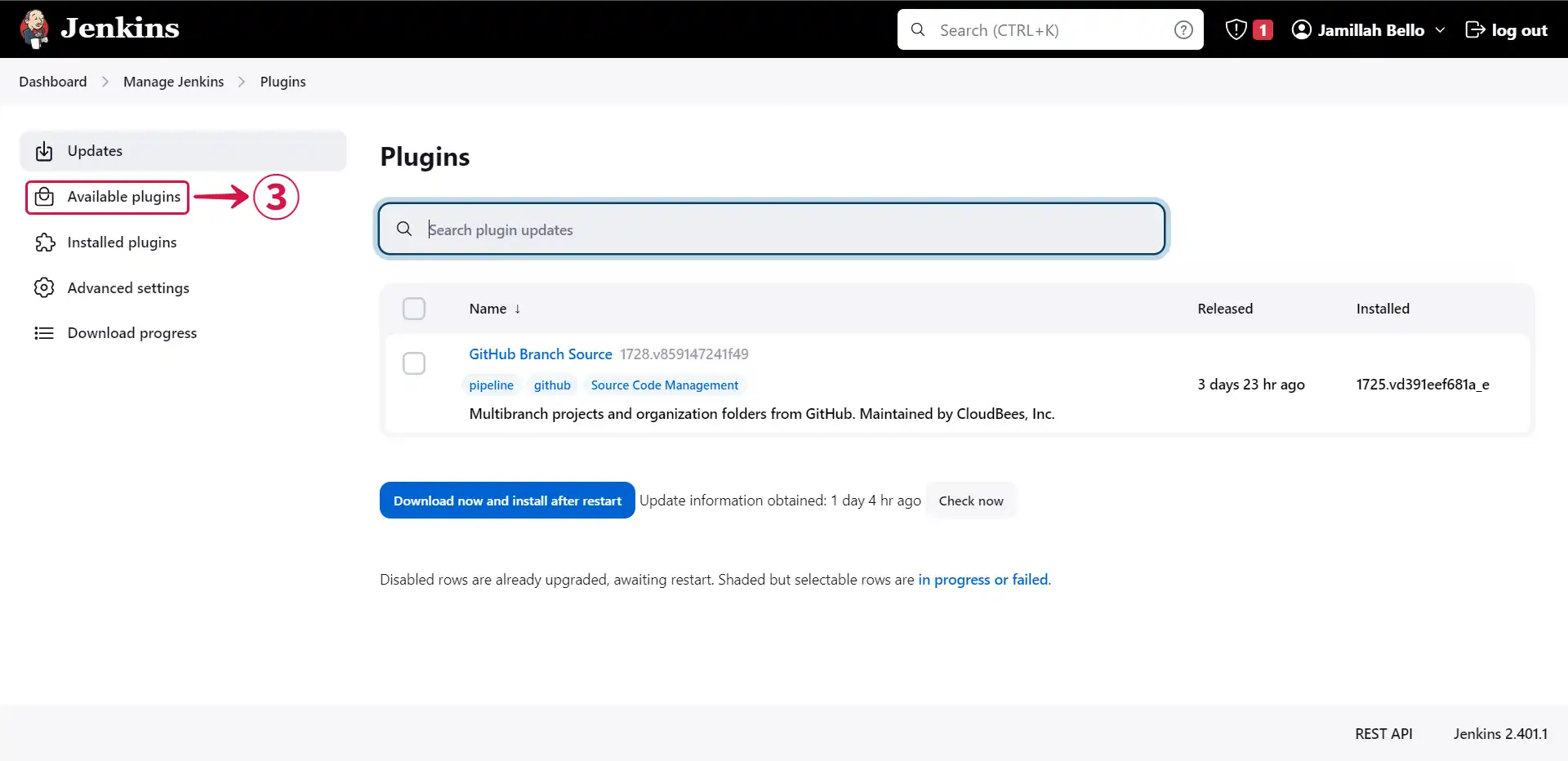Click version text 1728.v859147241f49
Screen dimensions: 1568x761
pyautogui.click(x=684, y=354)
